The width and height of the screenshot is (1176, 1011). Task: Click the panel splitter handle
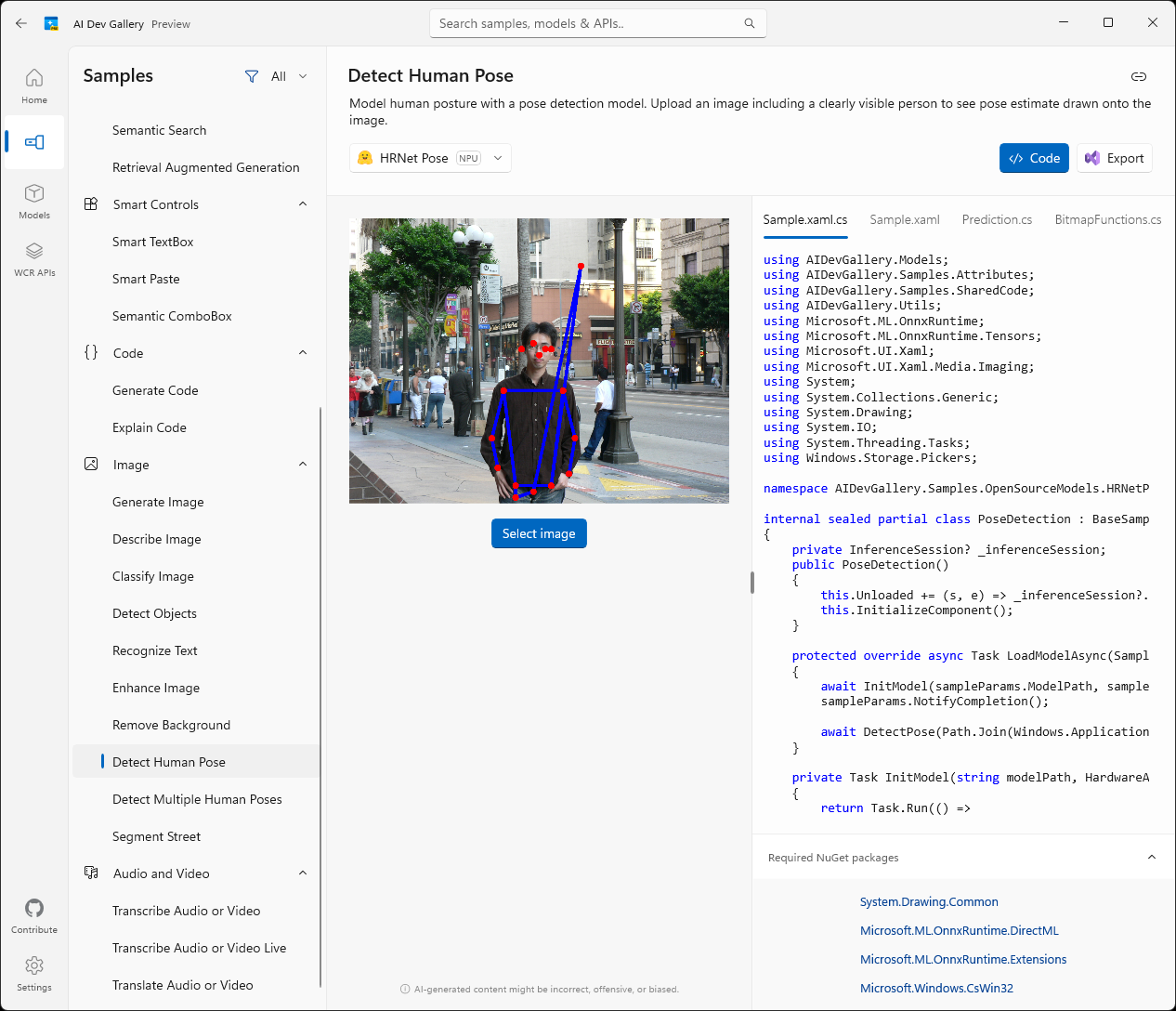[751, 583]
